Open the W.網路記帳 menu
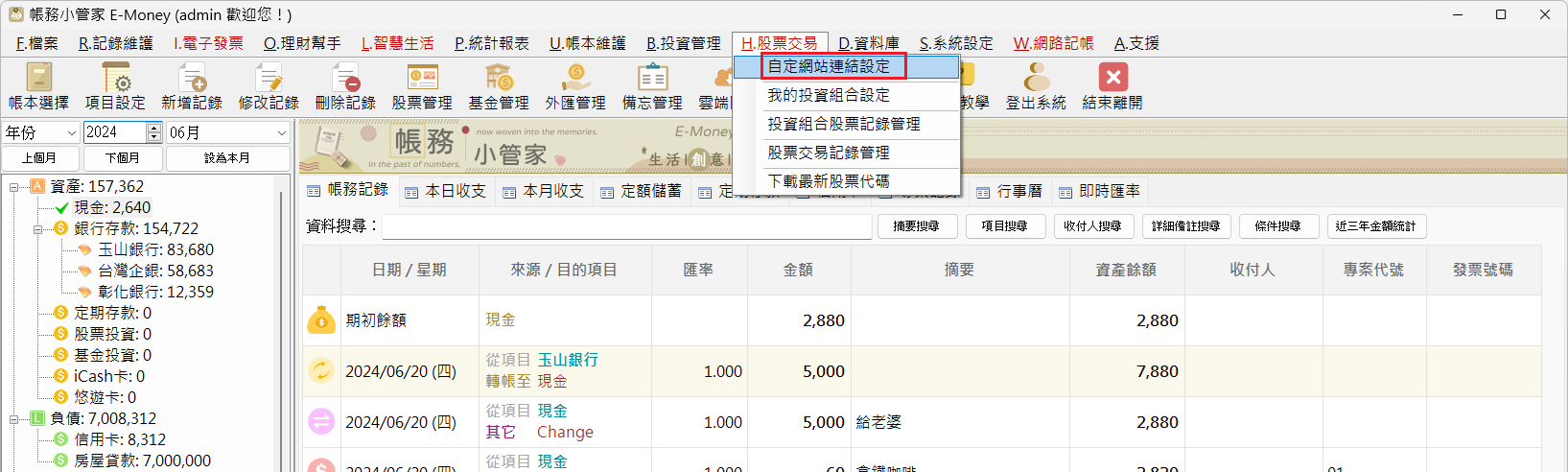This screenshot has height=472, width=1568. point(1053,43)
